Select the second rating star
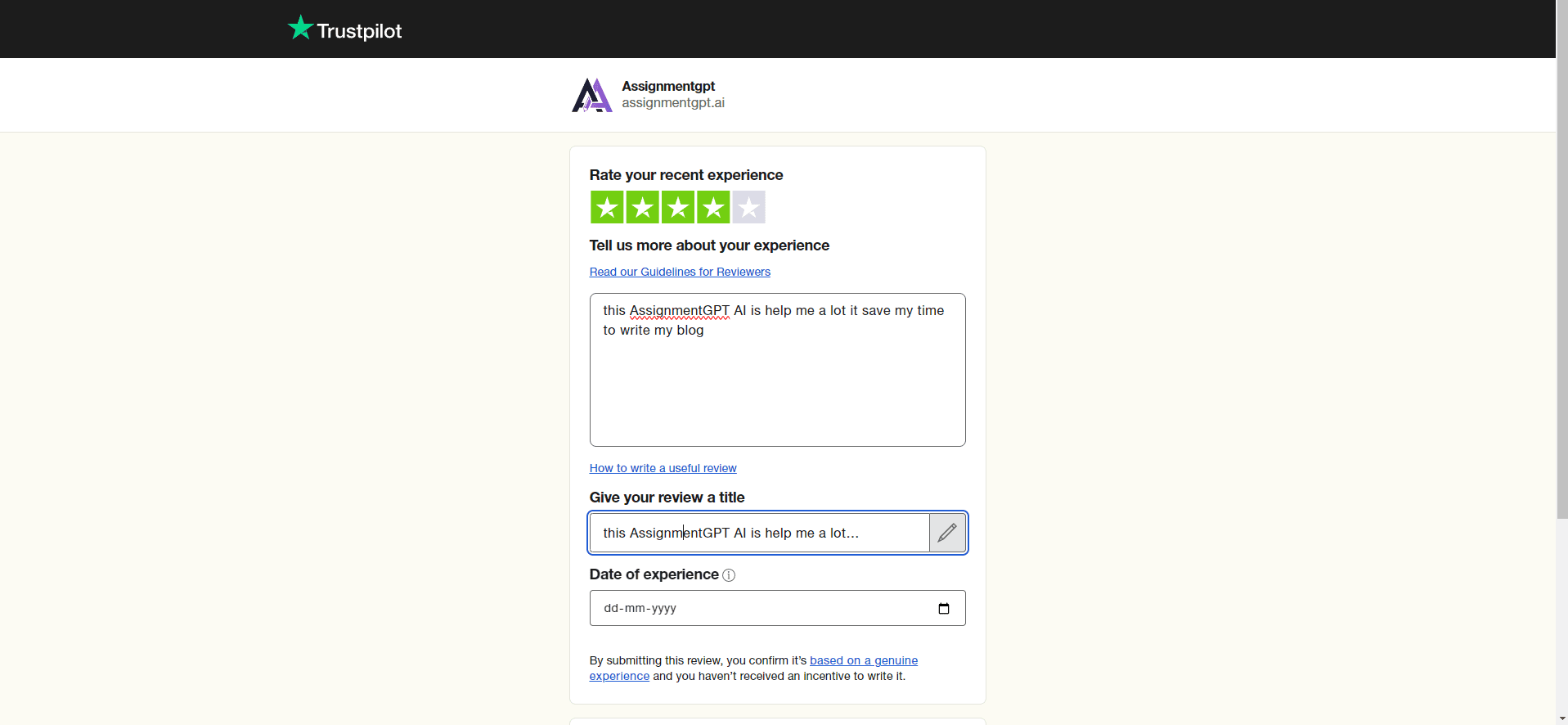Viewport: 1568px width, 725px height. (x=642, y=207)
